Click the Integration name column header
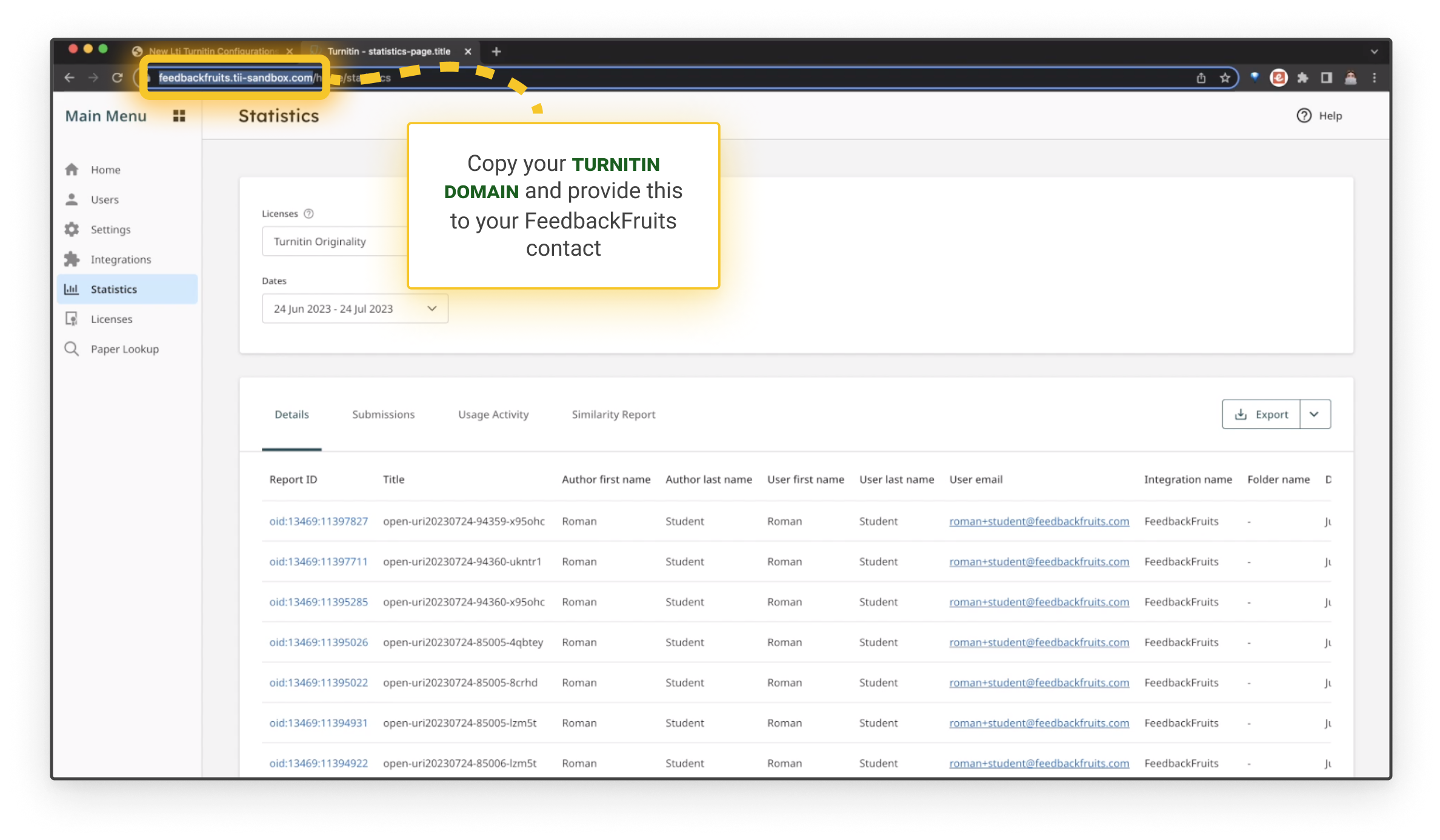Viewport: 1440px width, 840px height. coord(1188,479)
